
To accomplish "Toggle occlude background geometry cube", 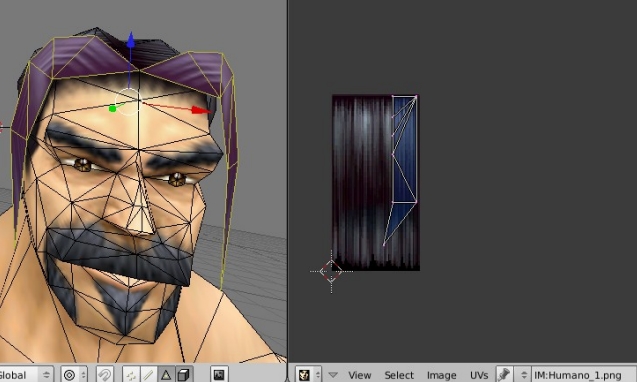I will 184,374.
